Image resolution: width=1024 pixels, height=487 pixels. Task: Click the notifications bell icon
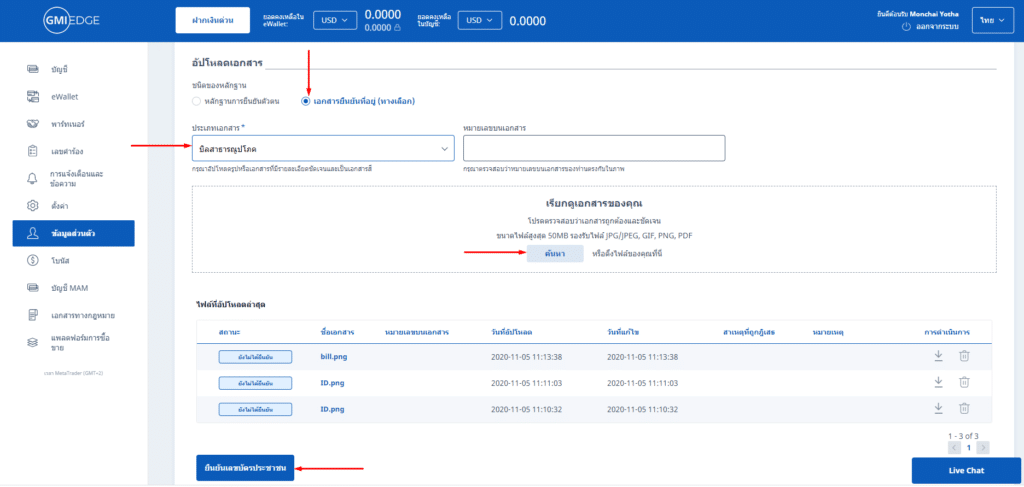[33, 178]
